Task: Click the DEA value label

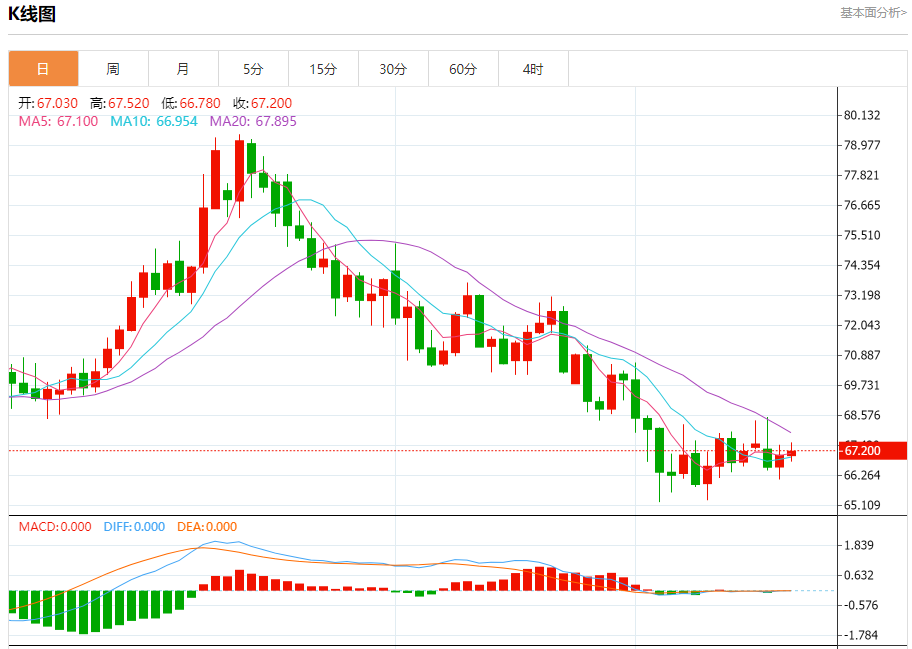Action: (x=207, y=527)
